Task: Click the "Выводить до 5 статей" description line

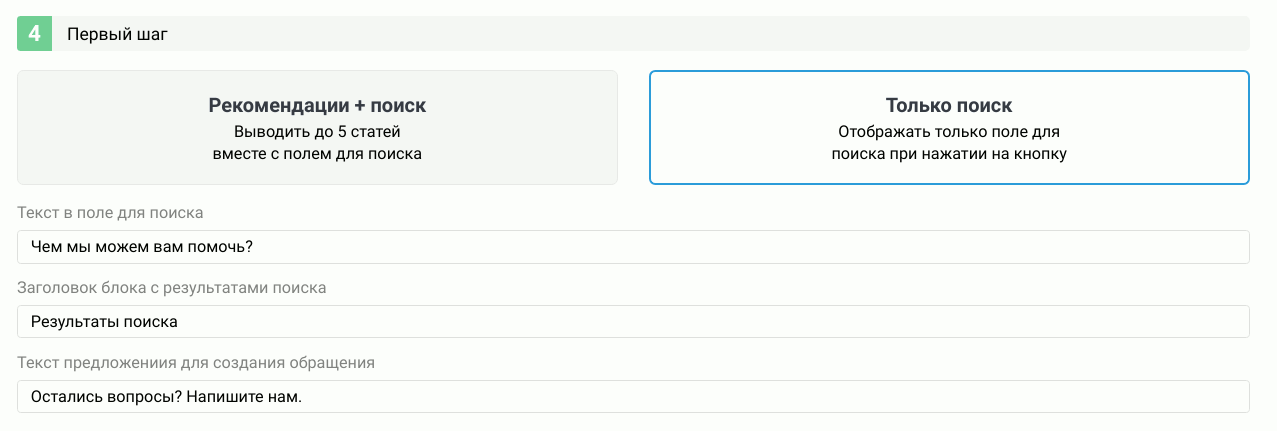Action: (317, 131)
